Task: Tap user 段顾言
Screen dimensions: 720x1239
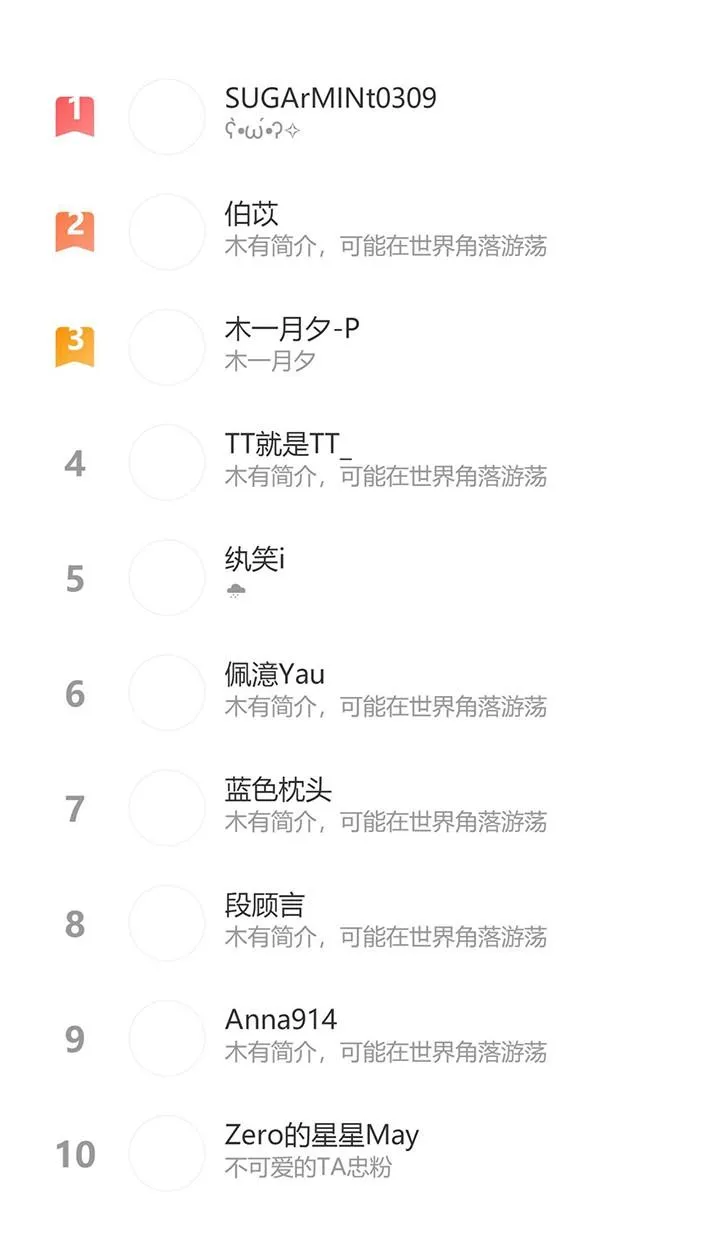Action: [x=264, y=905]
